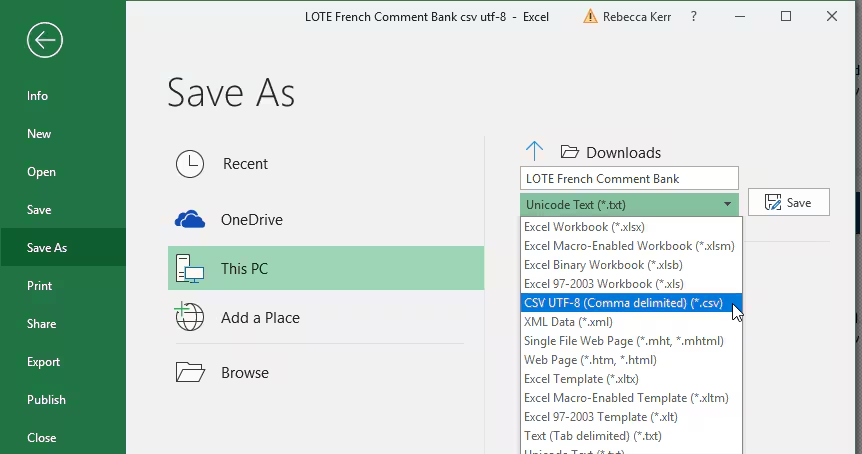Select Add a Place
Image resolution: width=862 pixels, height=454 pixels.
pos(325,317)
